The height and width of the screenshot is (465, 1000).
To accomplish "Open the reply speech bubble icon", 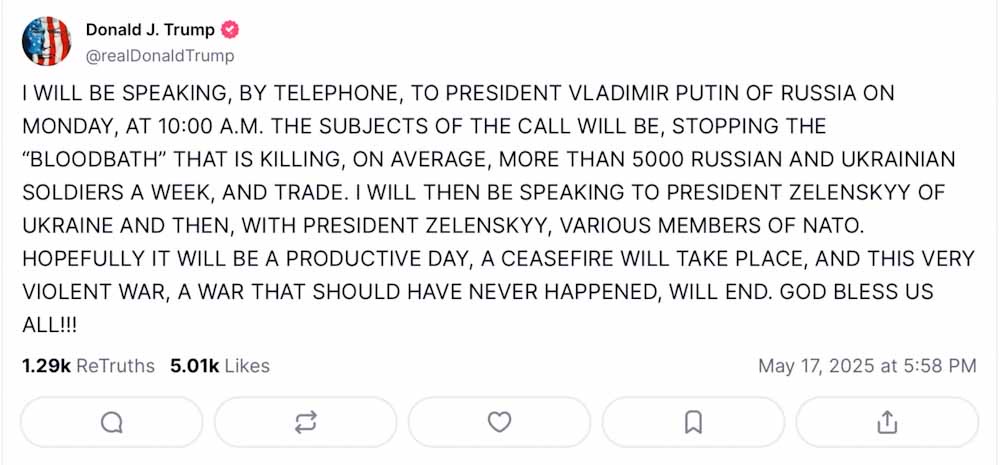I will [112, 423].
